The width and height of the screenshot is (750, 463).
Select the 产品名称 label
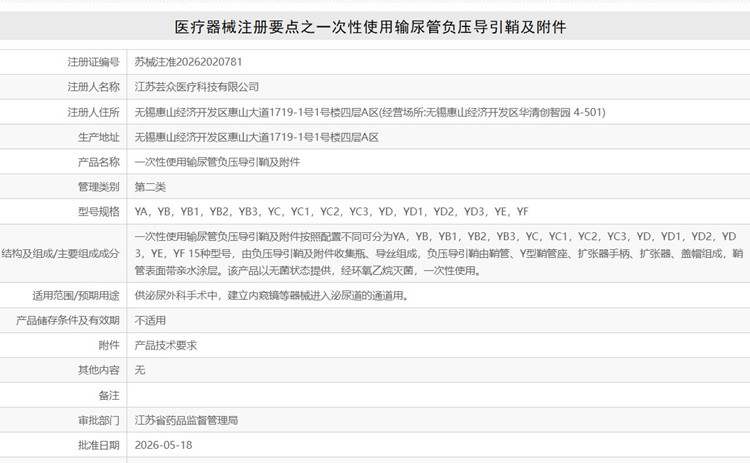(99, 162)
